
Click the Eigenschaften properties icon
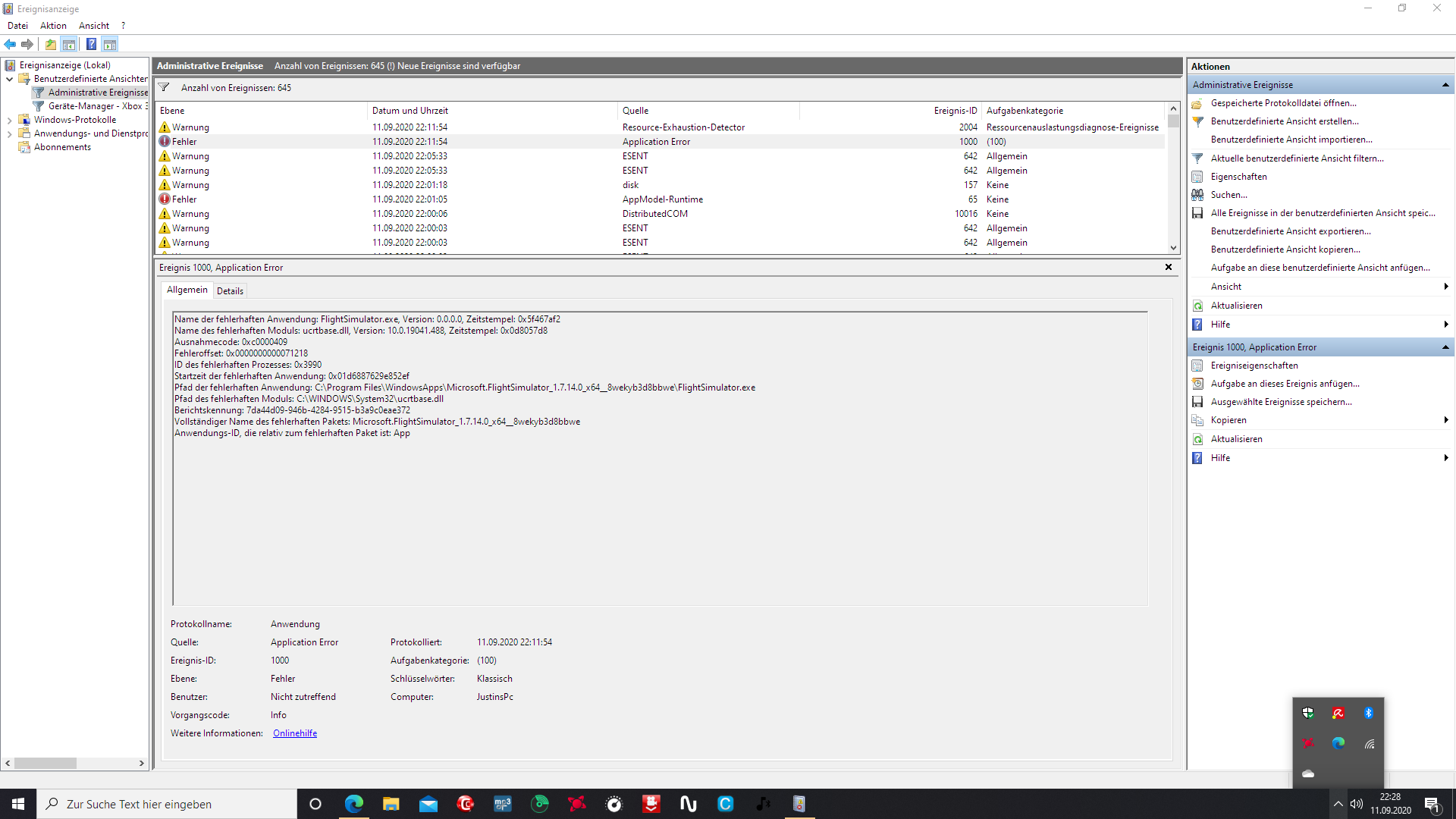[x=1197, y=177]
